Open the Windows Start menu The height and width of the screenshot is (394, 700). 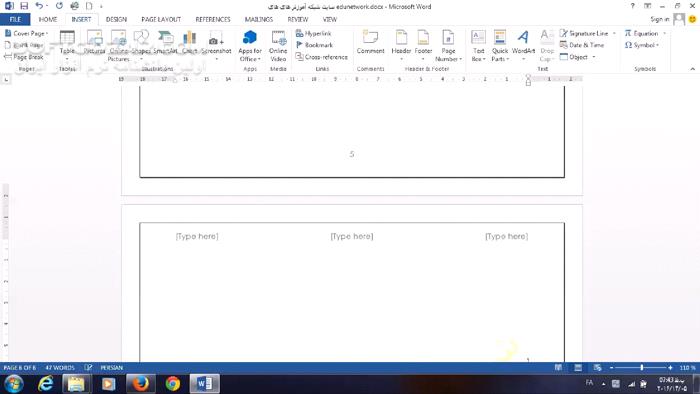(x=13, y=384)
